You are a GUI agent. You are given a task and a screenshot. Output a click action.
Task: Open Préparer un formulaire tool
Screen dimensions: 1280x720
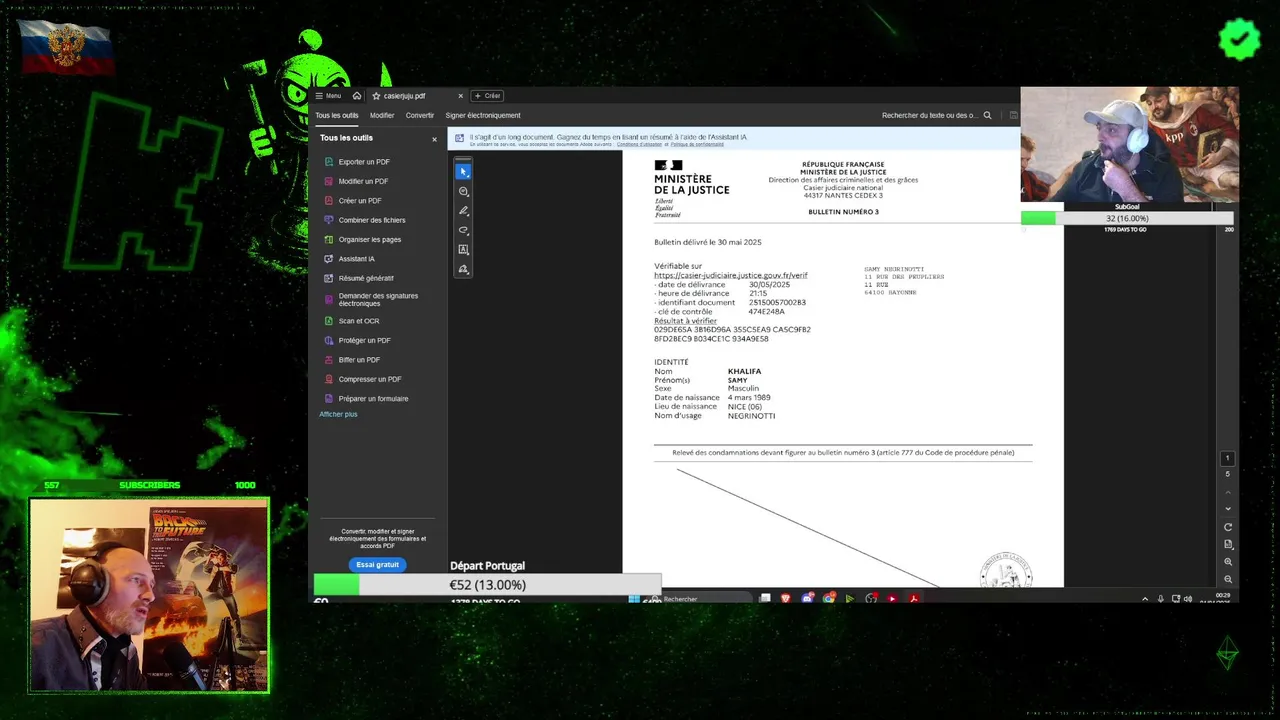click(x=373, y=399)
